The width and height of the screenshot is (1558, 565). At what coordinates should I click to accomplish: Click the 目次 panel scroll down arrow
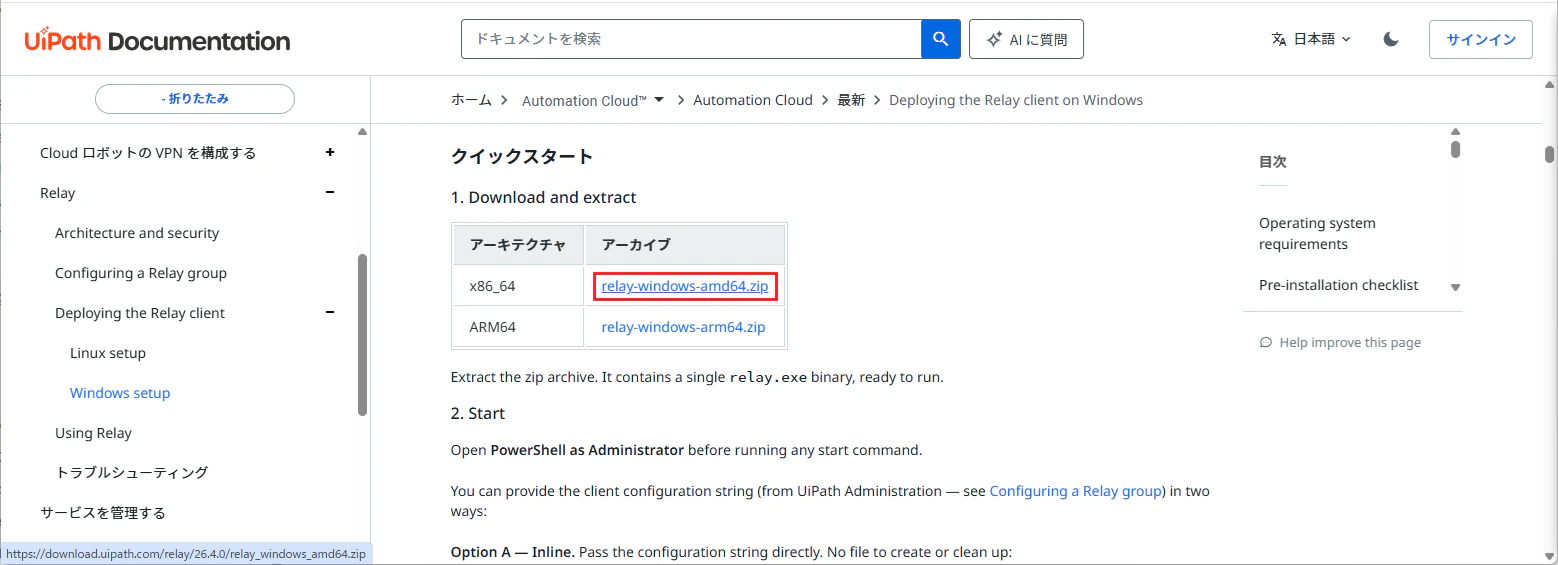coord(1456,287)
